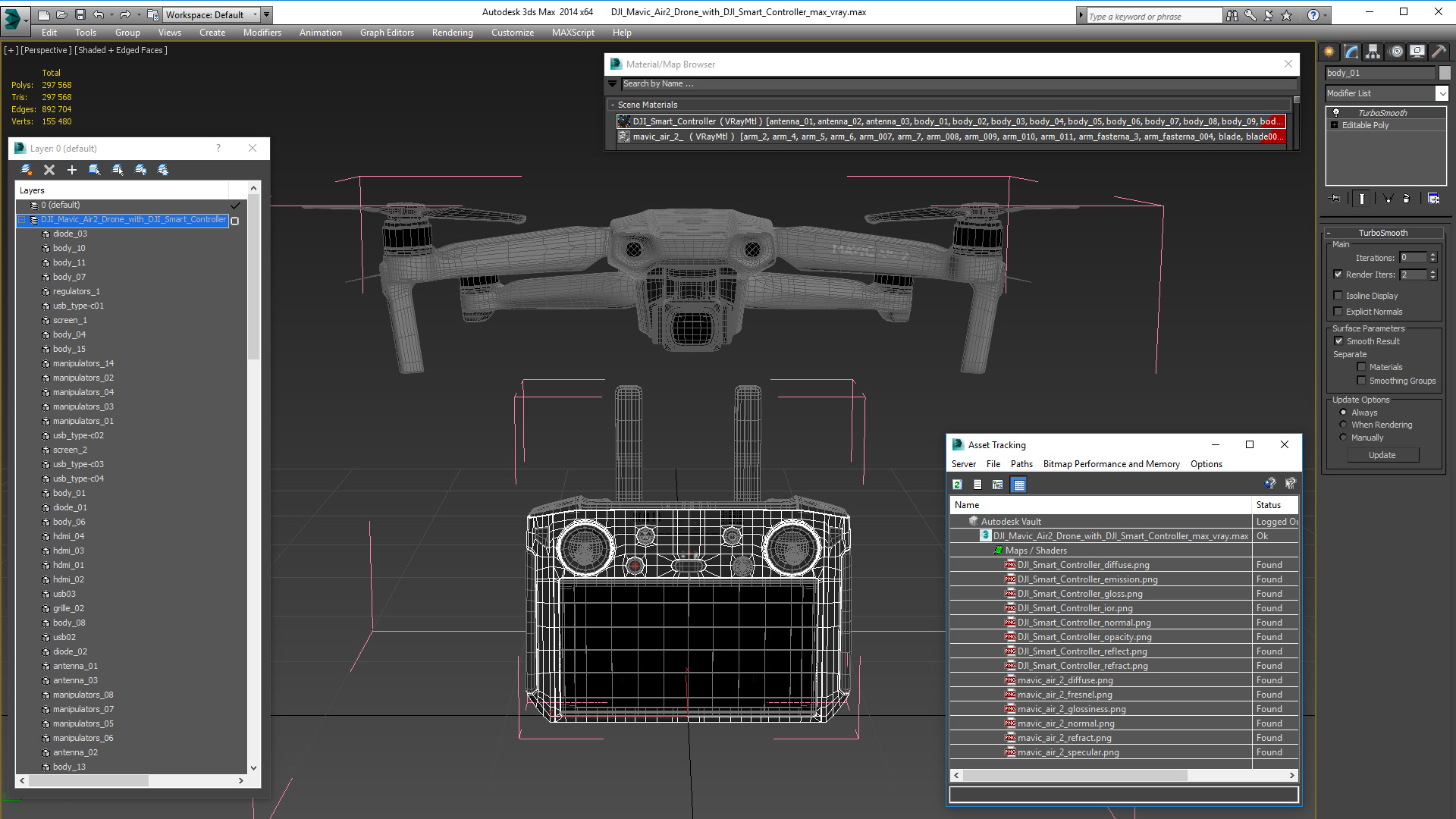Screen dimensions: 1456x819
Task: Redo the last undone action
Action: [125, 14]
